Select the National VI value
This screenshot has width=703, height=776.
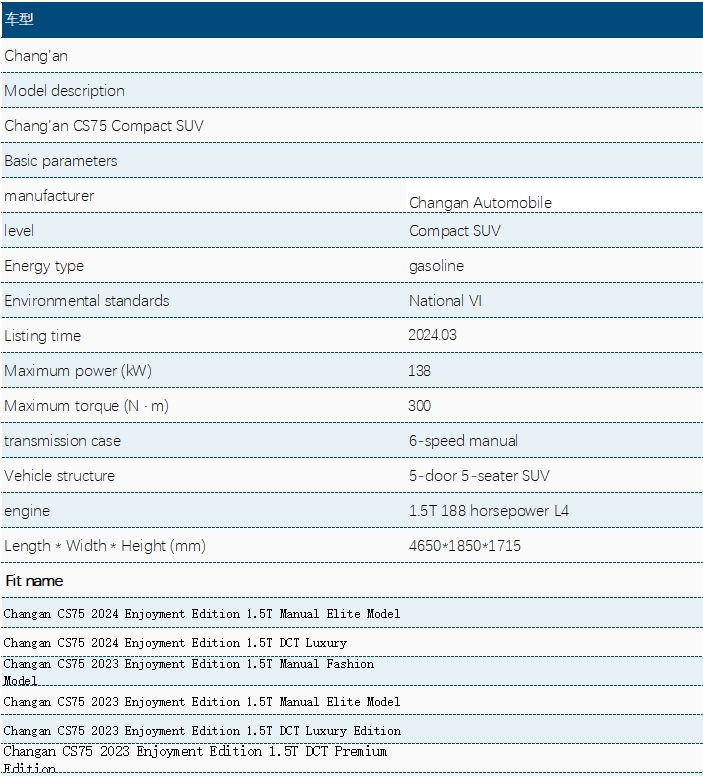445,301
